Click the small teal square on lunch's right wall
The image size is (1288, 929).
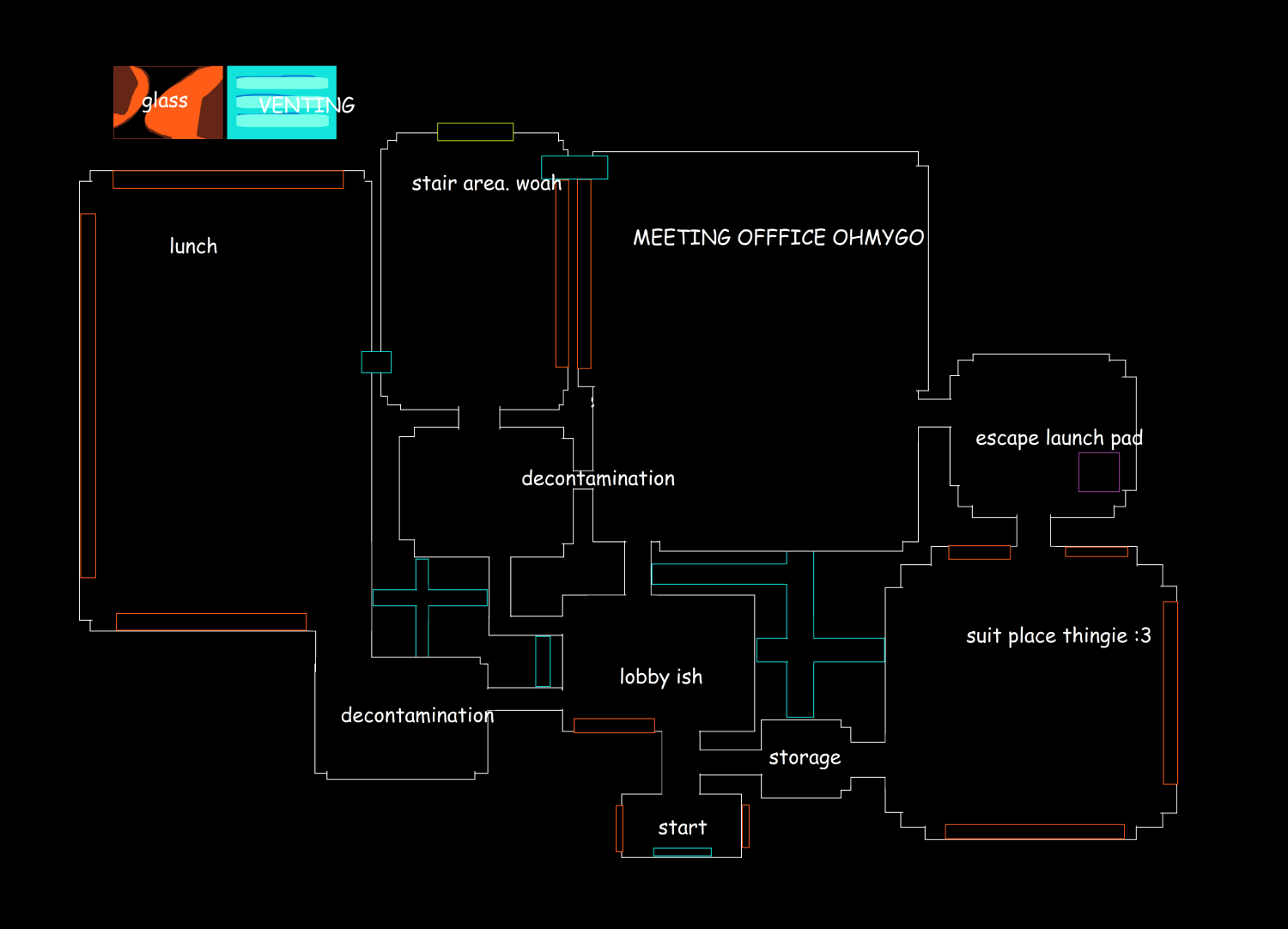click(376, 361)
